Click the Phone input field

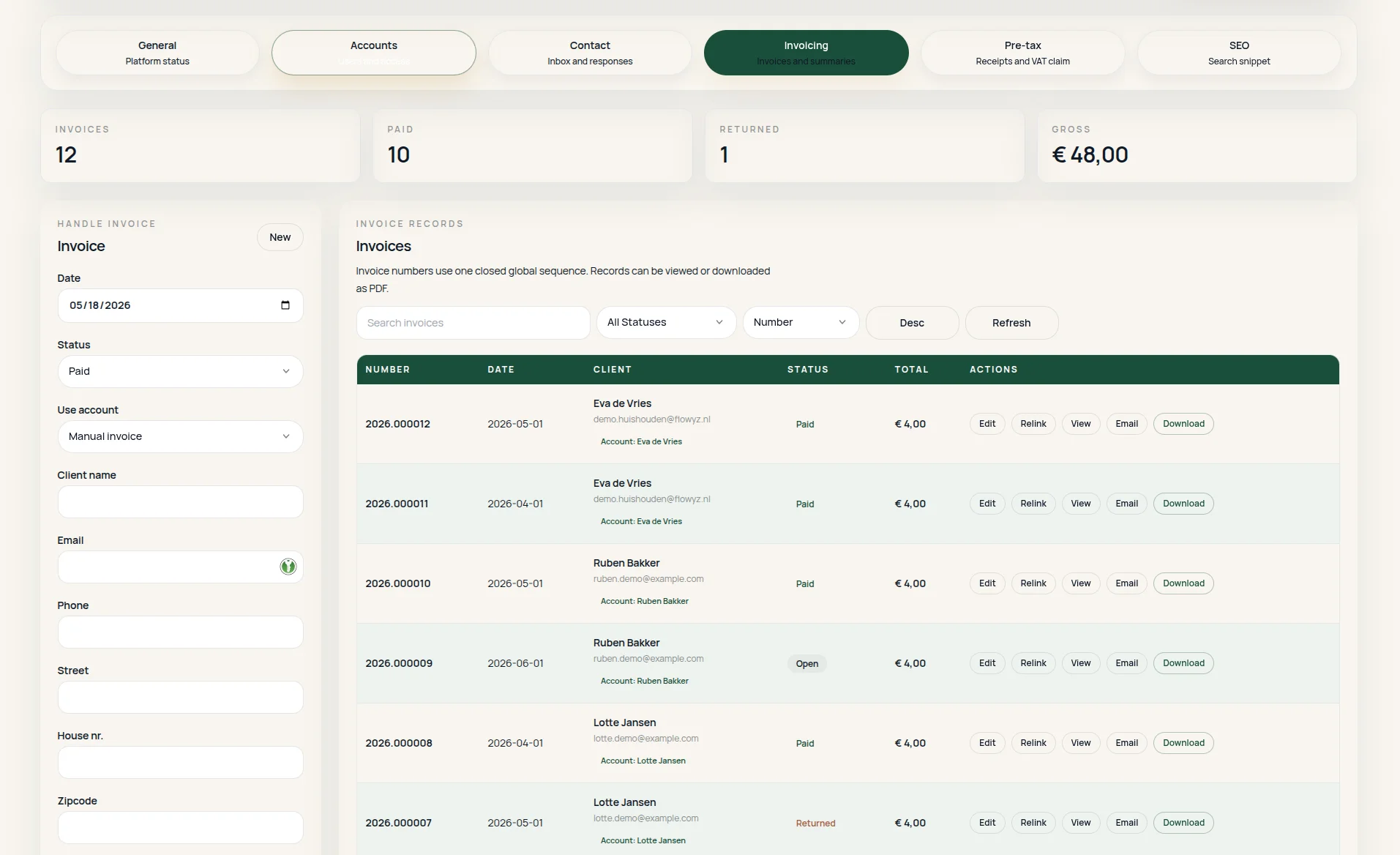pos(180,632)
